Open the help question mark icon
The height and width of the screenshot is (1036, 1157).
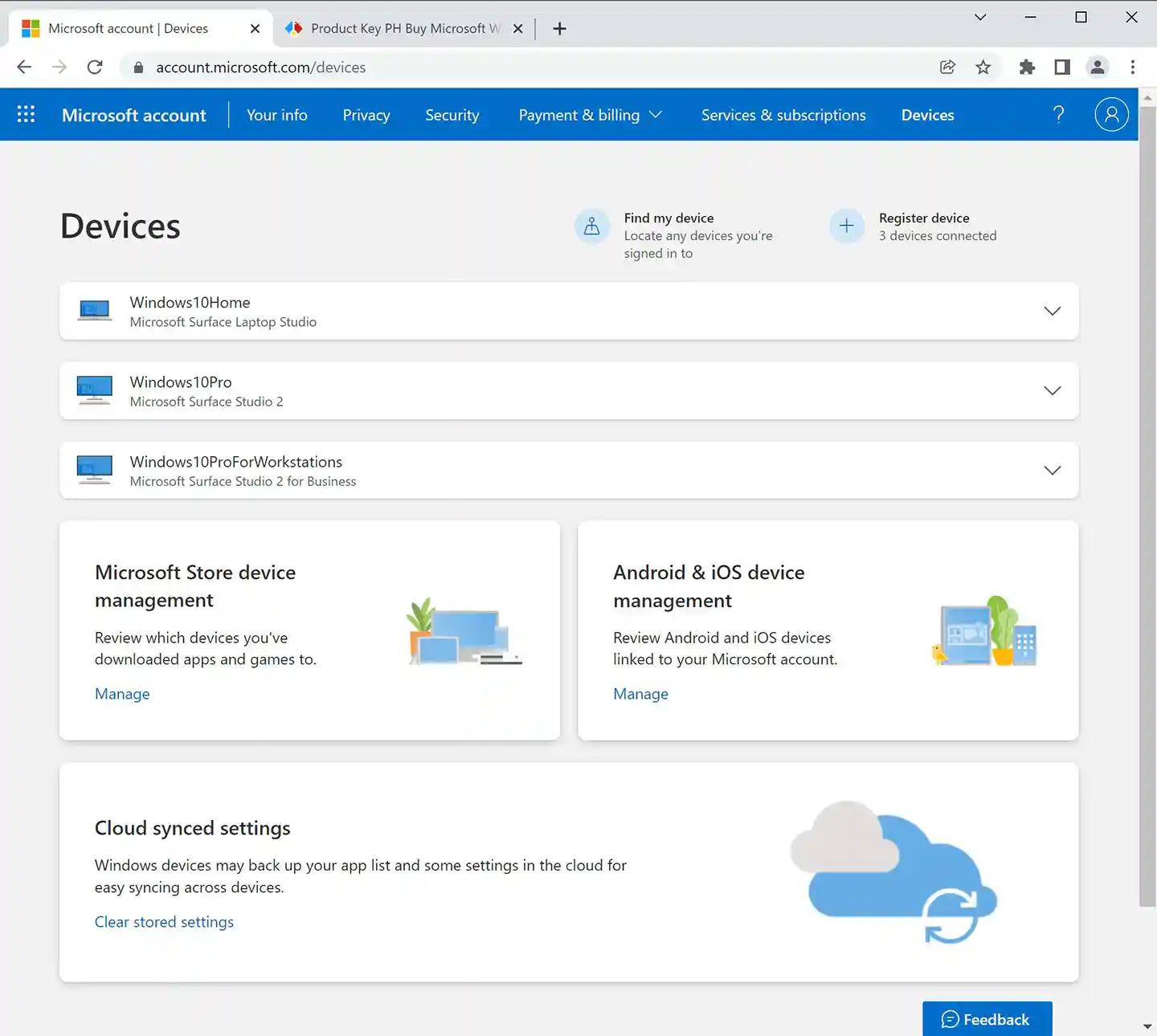point(1058,115)
